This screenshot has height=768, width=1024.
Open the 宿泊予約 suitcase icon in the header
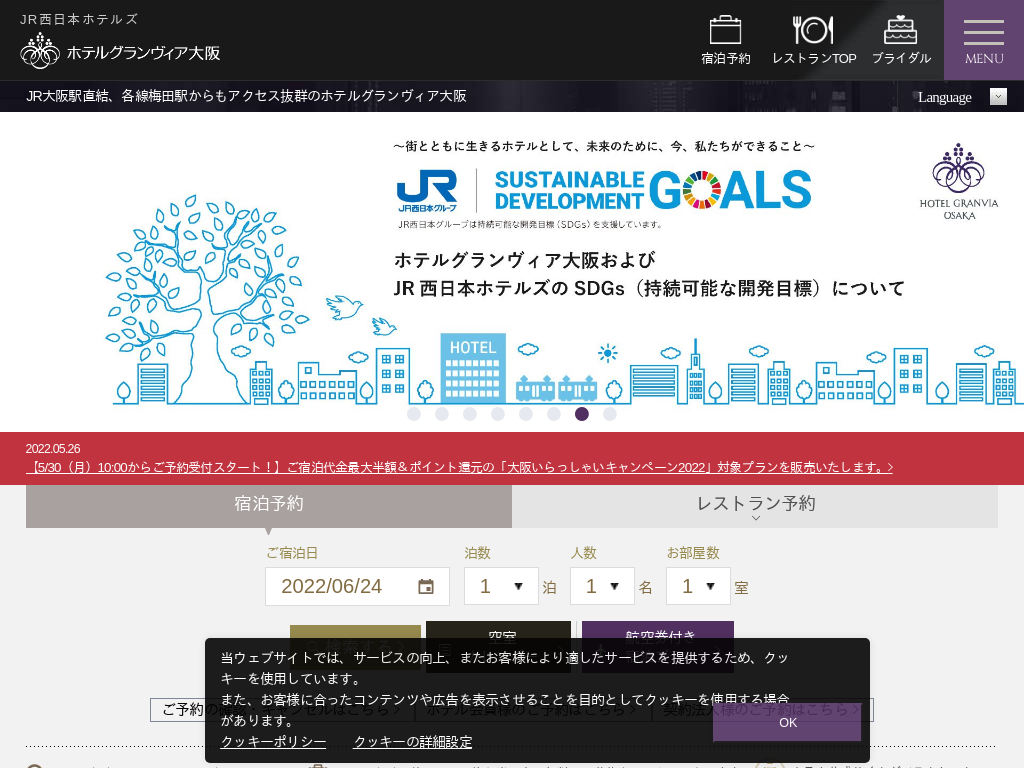(725, 40)
